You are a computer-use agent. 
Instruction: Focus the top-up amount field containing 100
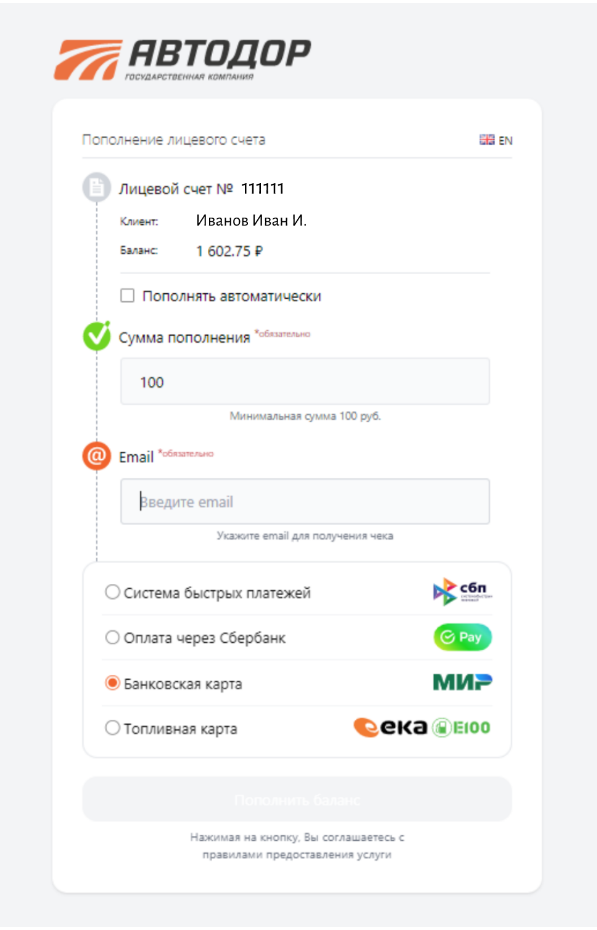point(305,382)
